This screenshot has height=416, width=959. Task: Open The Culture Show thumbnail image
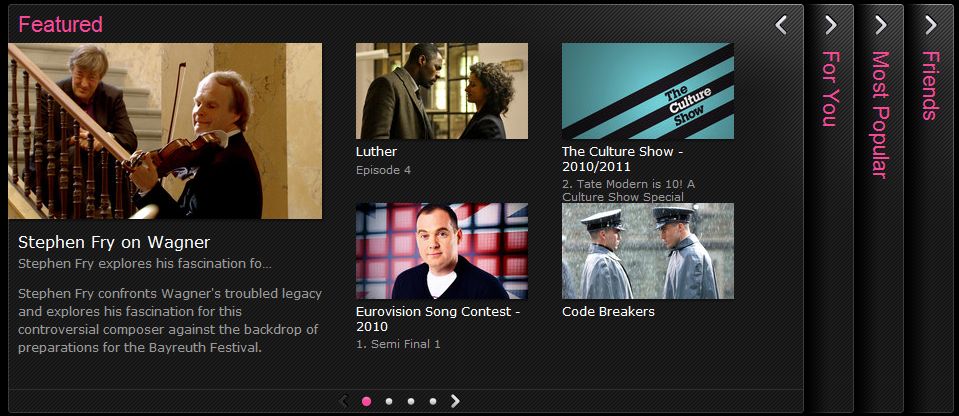pyautogui.click(x=648, y=91)
